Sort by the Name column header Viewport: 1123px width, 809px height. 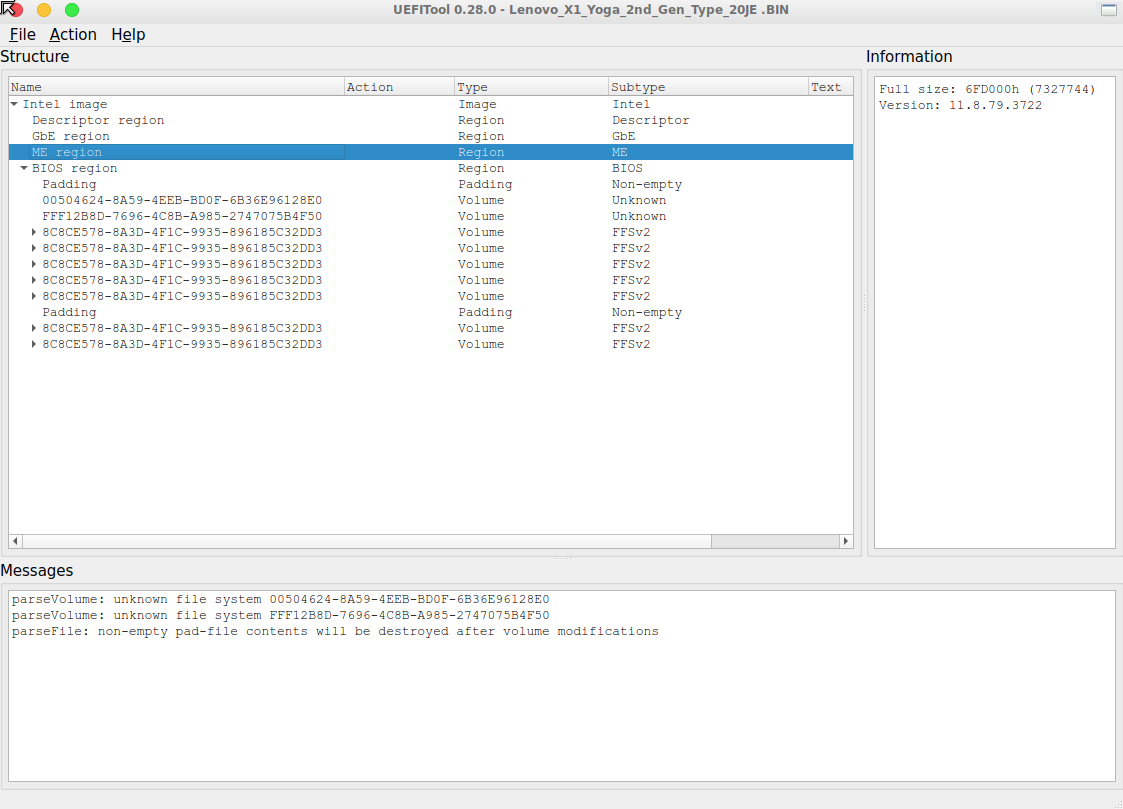point(176,87)
